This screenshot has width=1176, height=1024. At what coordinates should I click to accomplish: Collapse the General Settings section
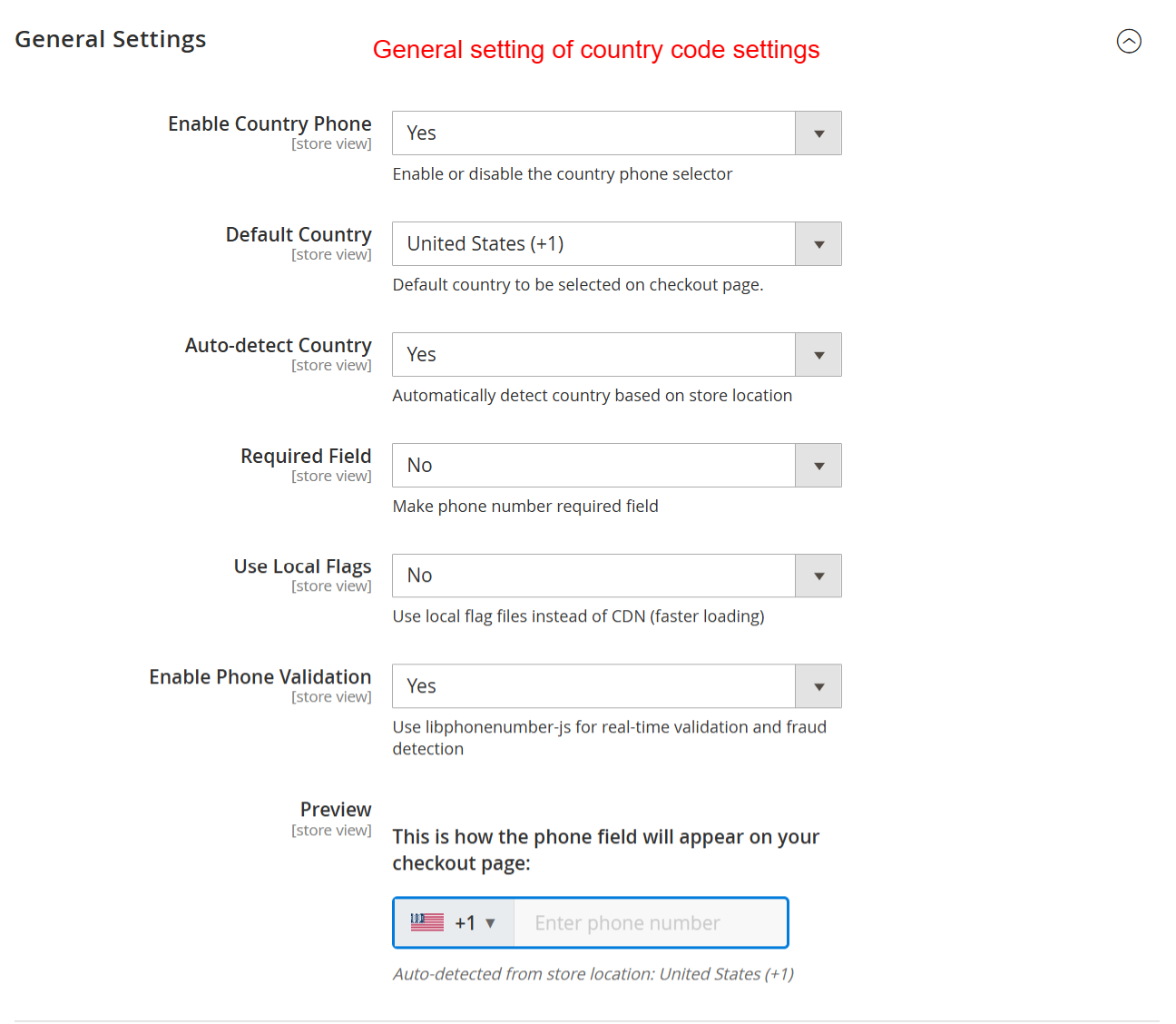tap(1129, 41)
